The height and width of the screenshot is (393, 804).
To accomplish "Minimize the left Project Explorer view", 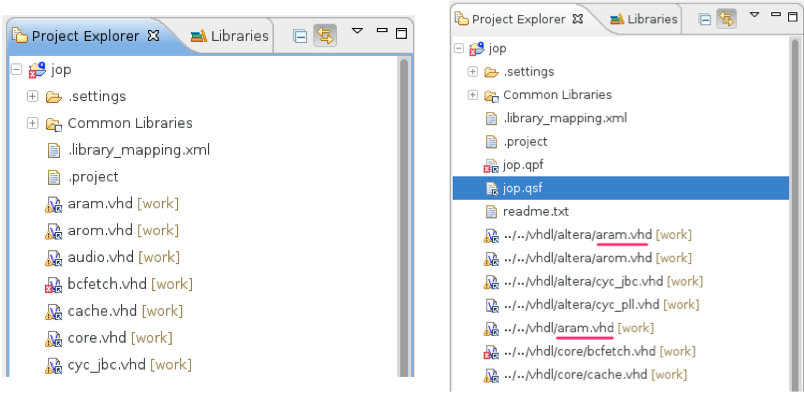I will click(x=382, y=31).
